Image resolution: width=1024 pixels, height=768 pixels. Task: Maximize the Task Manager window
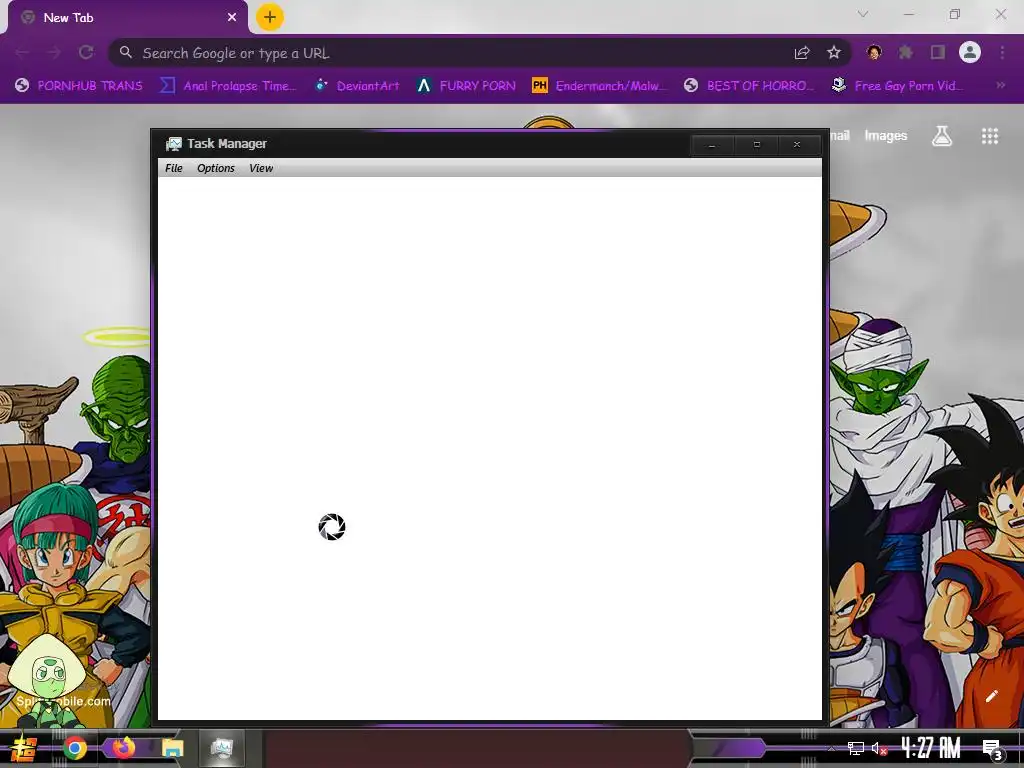(756, 145)
